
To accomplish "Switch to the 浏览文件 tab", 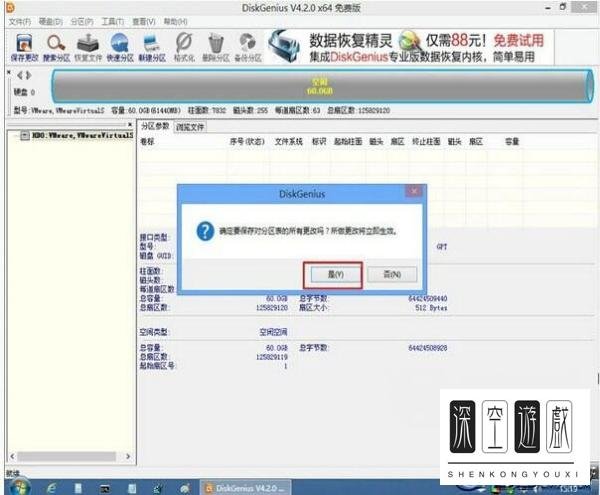I will [190, 127].
